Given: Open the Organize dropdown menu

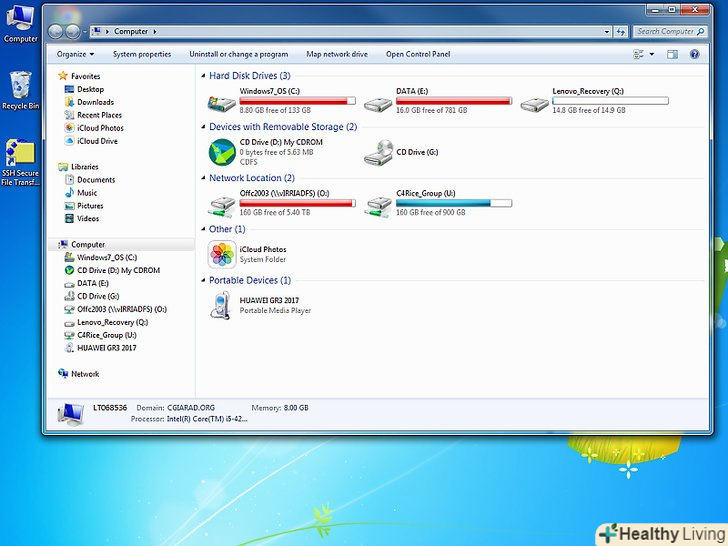Looking at the screenshot, I should [x=75, y=54].
